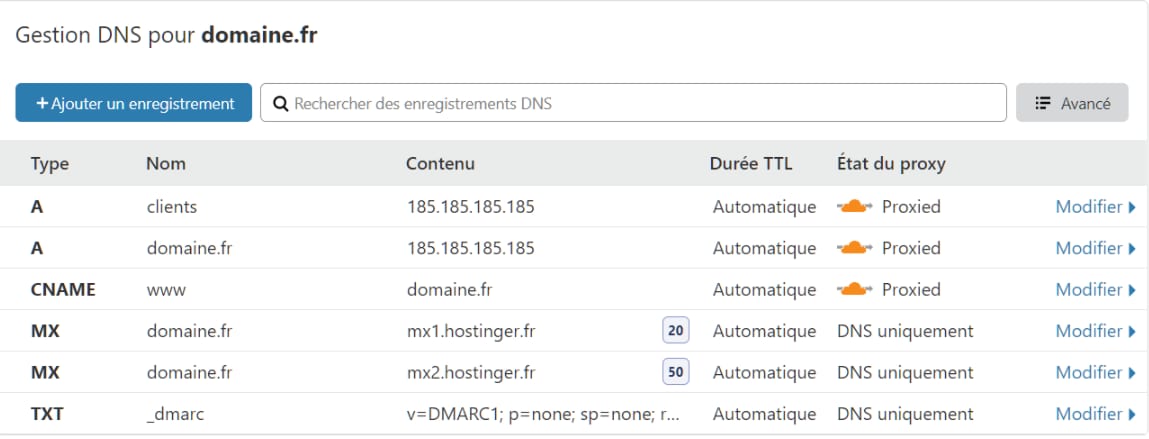Image resolution: width=1149 pixels, height=439 pixels.
Task: Click the list icon in Avancé button
Action: (x=1043, y=103)
